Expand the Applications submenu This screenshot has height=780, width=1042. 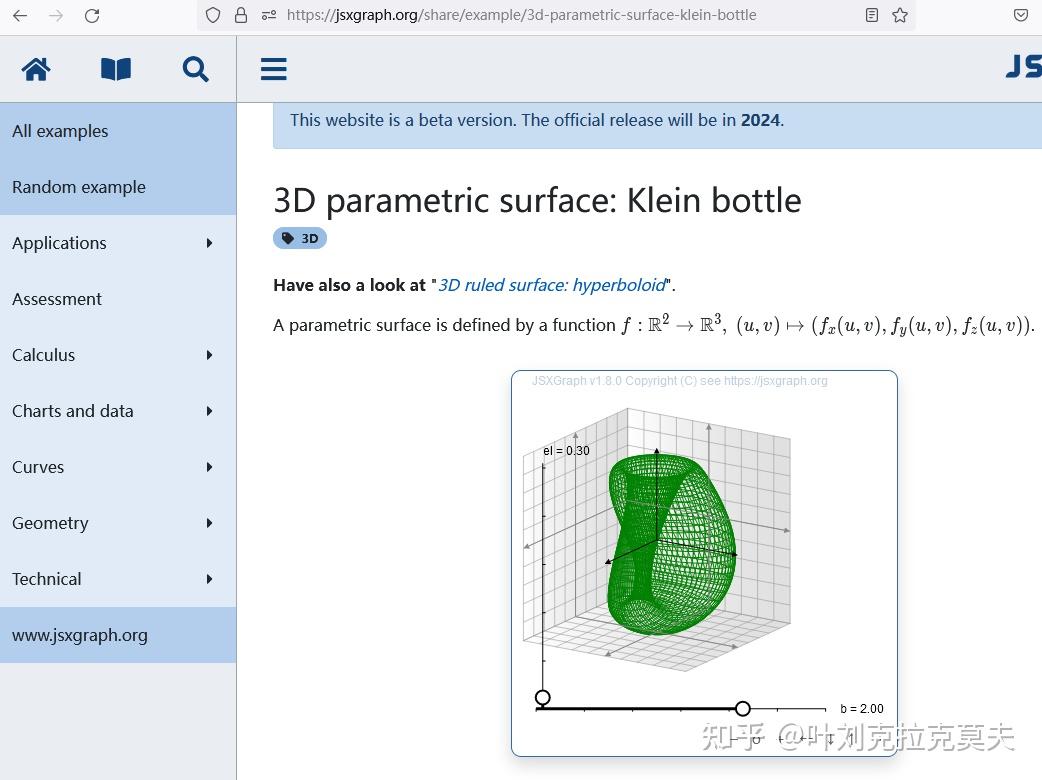click(x=59, y=243)
